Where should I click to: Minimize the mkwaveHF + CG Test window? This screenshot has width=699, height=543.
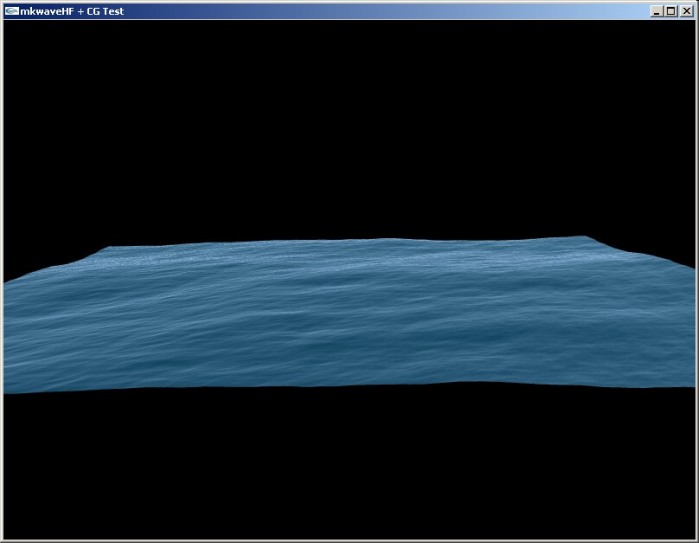click(x=656, y=10)
